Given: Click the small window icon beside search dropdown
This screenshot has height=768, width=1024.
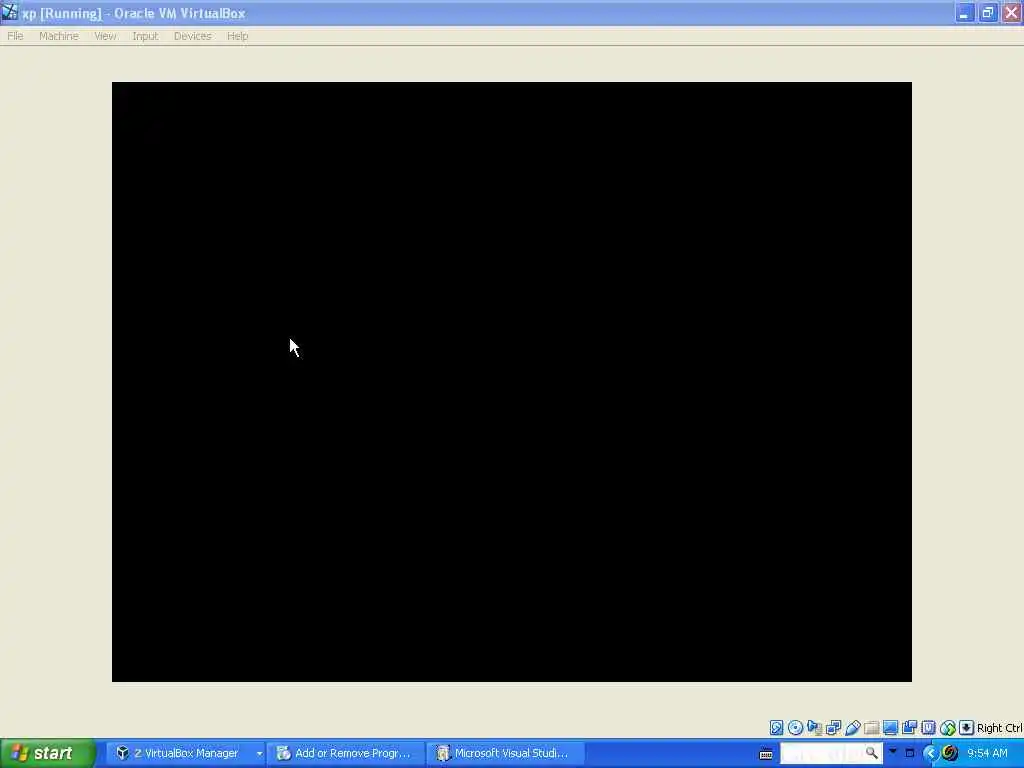Looking at the screenshot, I should point(910,753).
